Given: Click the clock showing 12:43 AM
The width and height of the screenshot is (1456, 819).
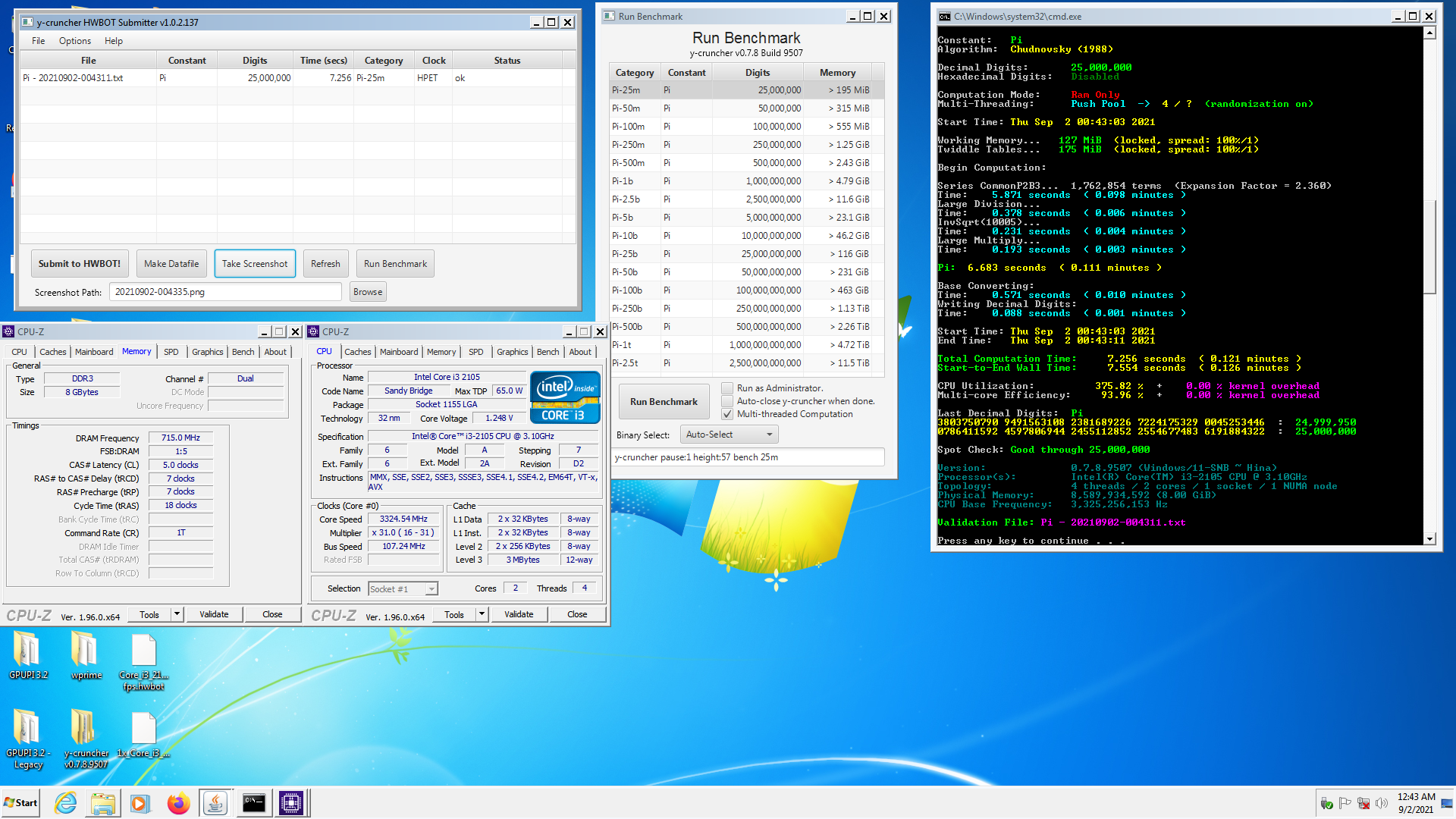Looking at the screenshot, I should 1416,797.
